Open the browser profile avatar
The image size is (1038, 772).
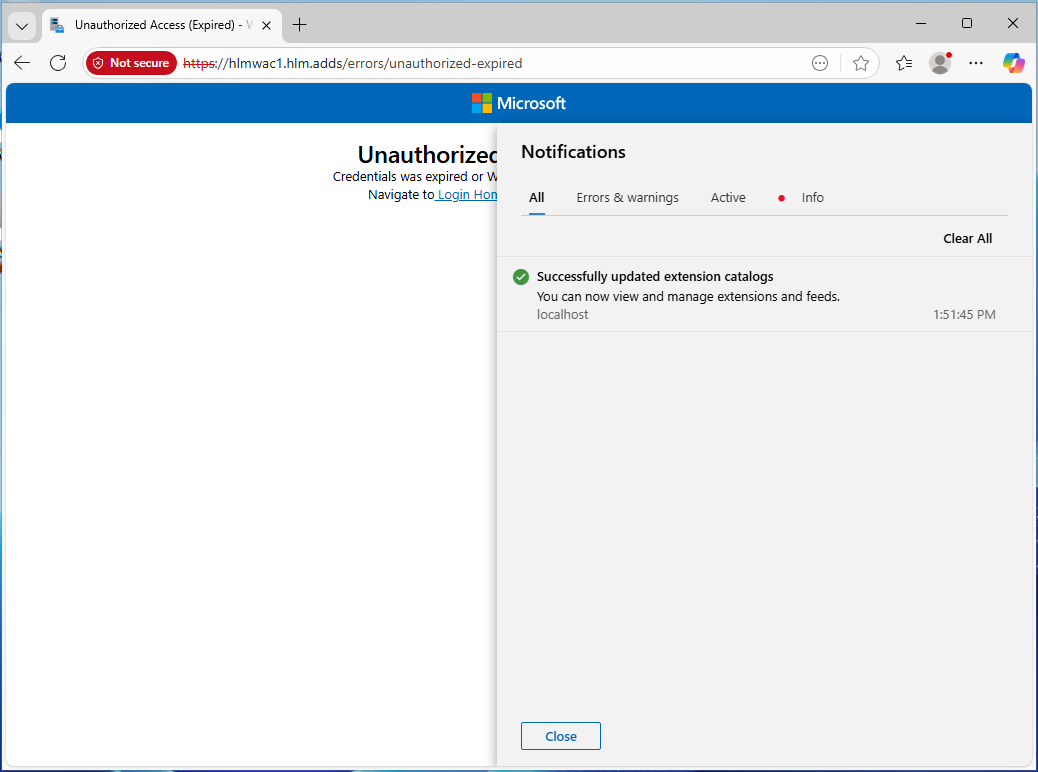(x=939, y=63)
